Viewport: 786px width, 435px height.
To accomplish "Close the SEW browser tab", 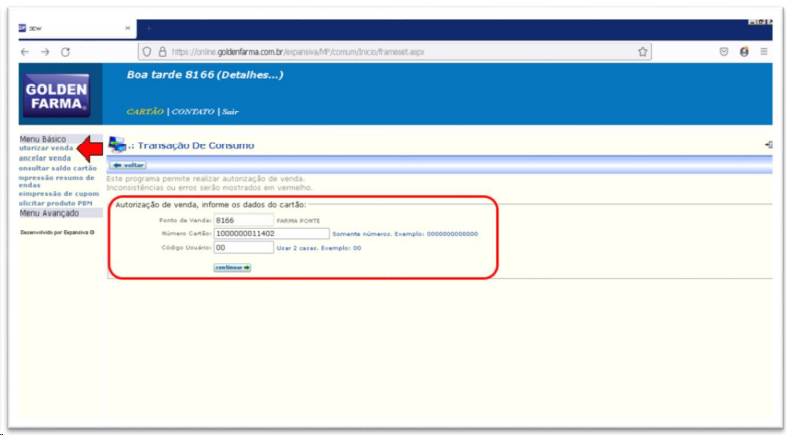I will pos(128,29).
